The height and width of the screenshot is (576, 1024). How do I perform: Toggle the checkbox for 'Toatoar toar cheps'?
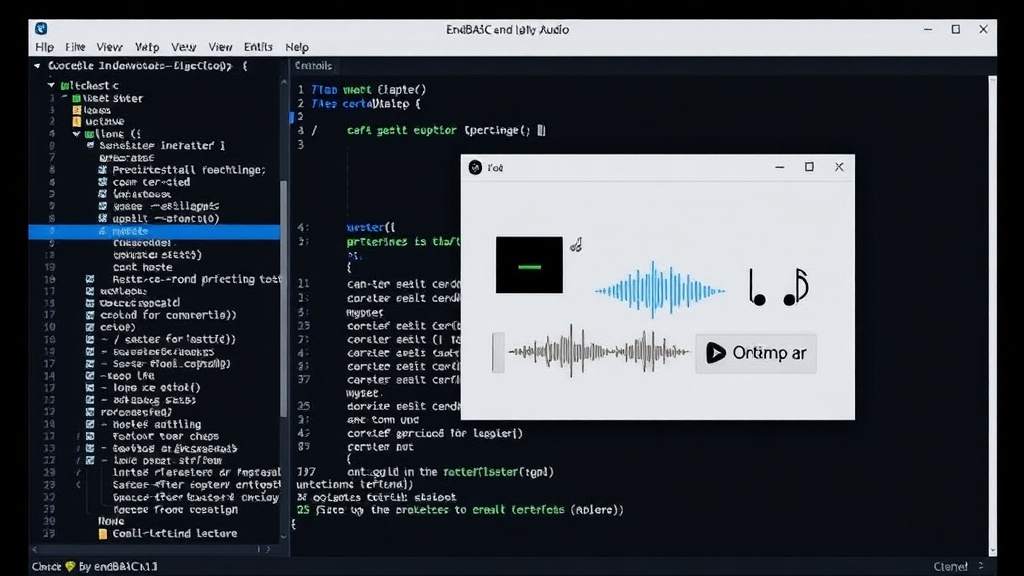pyautogui.click(x=90, y=436)
